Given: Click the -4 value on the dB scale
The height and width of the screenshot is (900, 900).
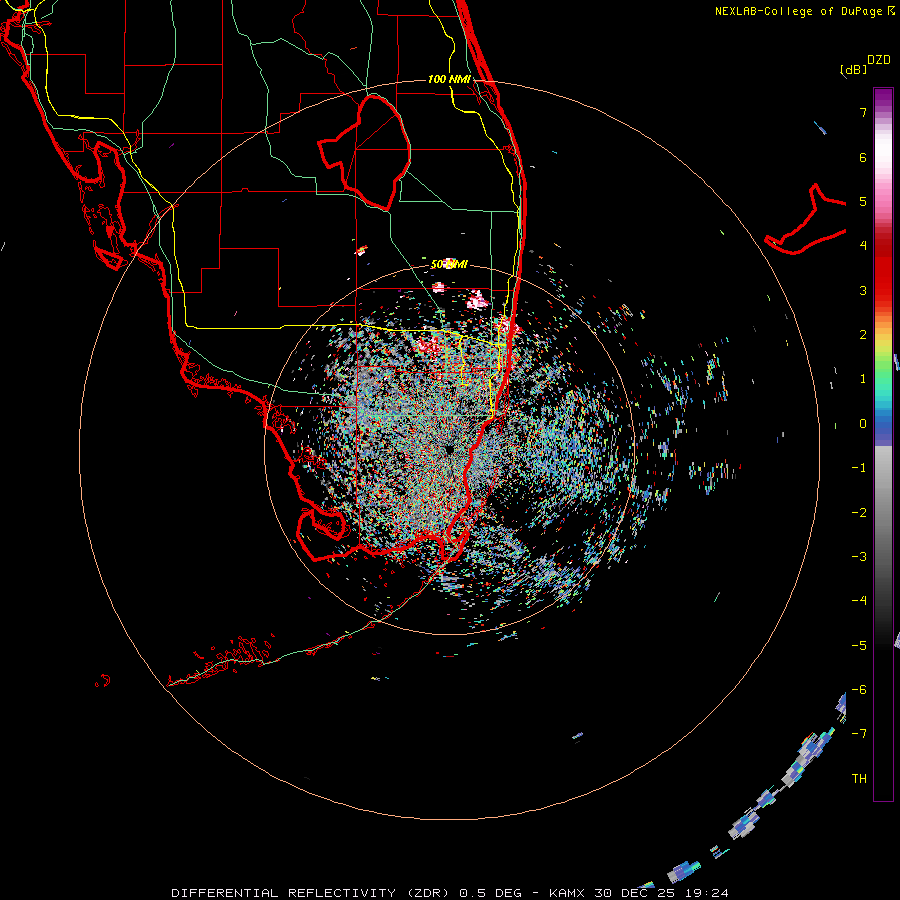Looking at the screenshot, I should [x=859, y=601].
